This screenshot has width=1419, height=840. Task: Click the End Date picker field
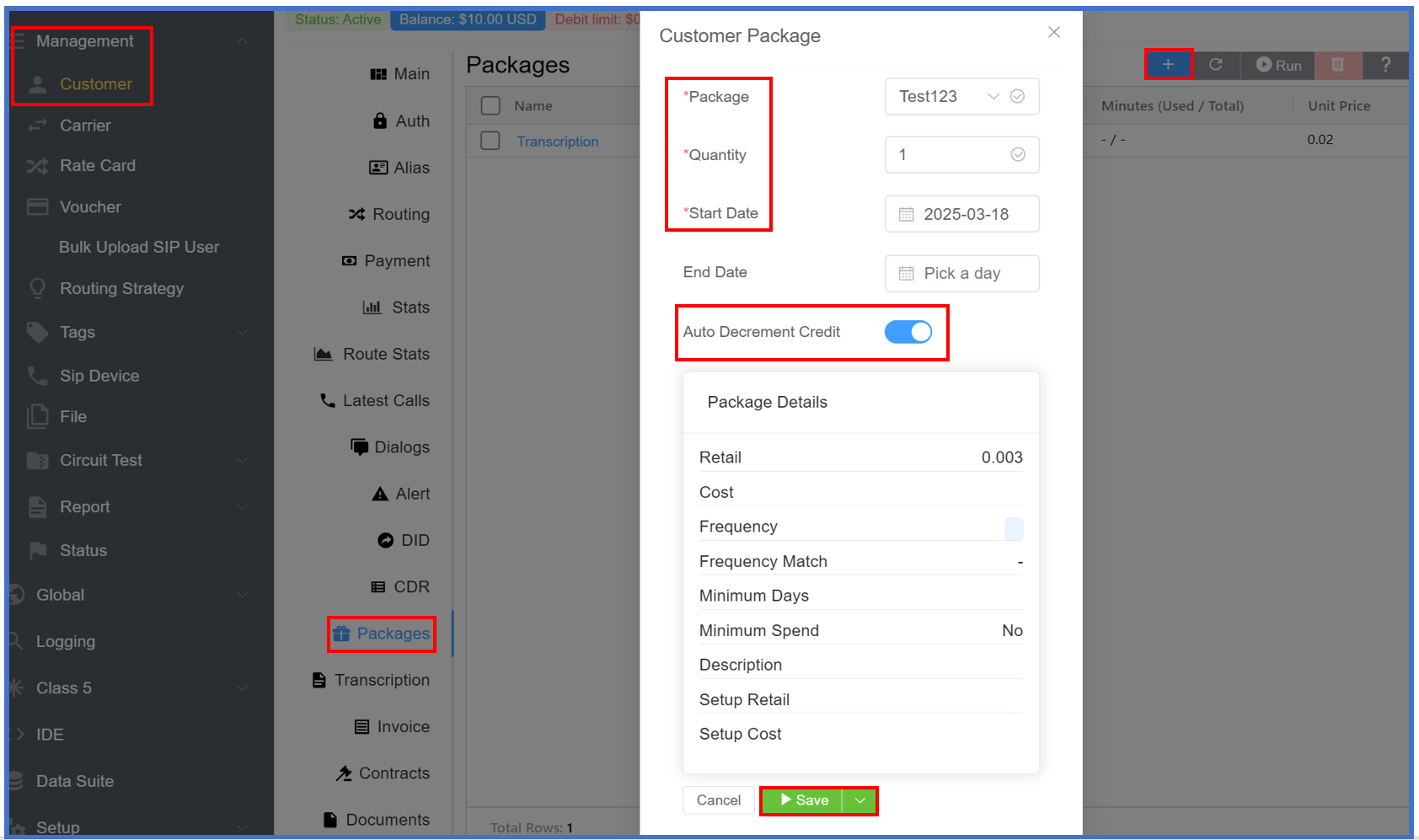(x=961, y=273)
